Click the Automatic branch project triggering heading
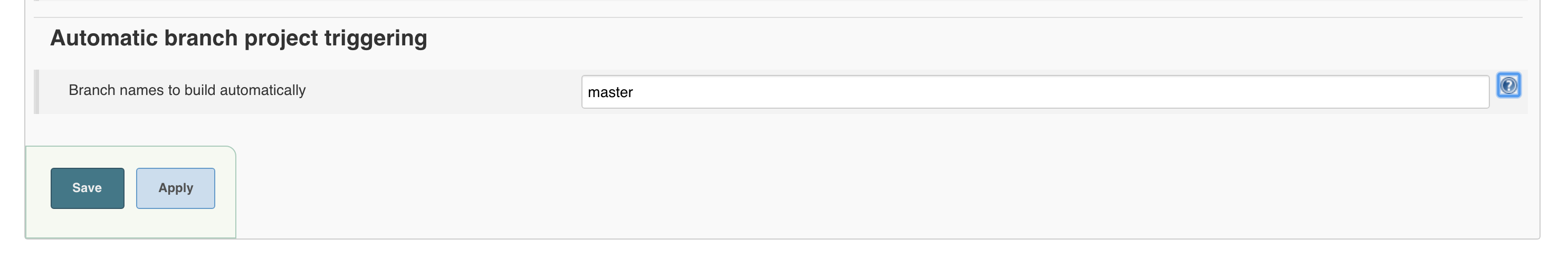This screenshot has height=267, width=1568. [x=238, y=37]
